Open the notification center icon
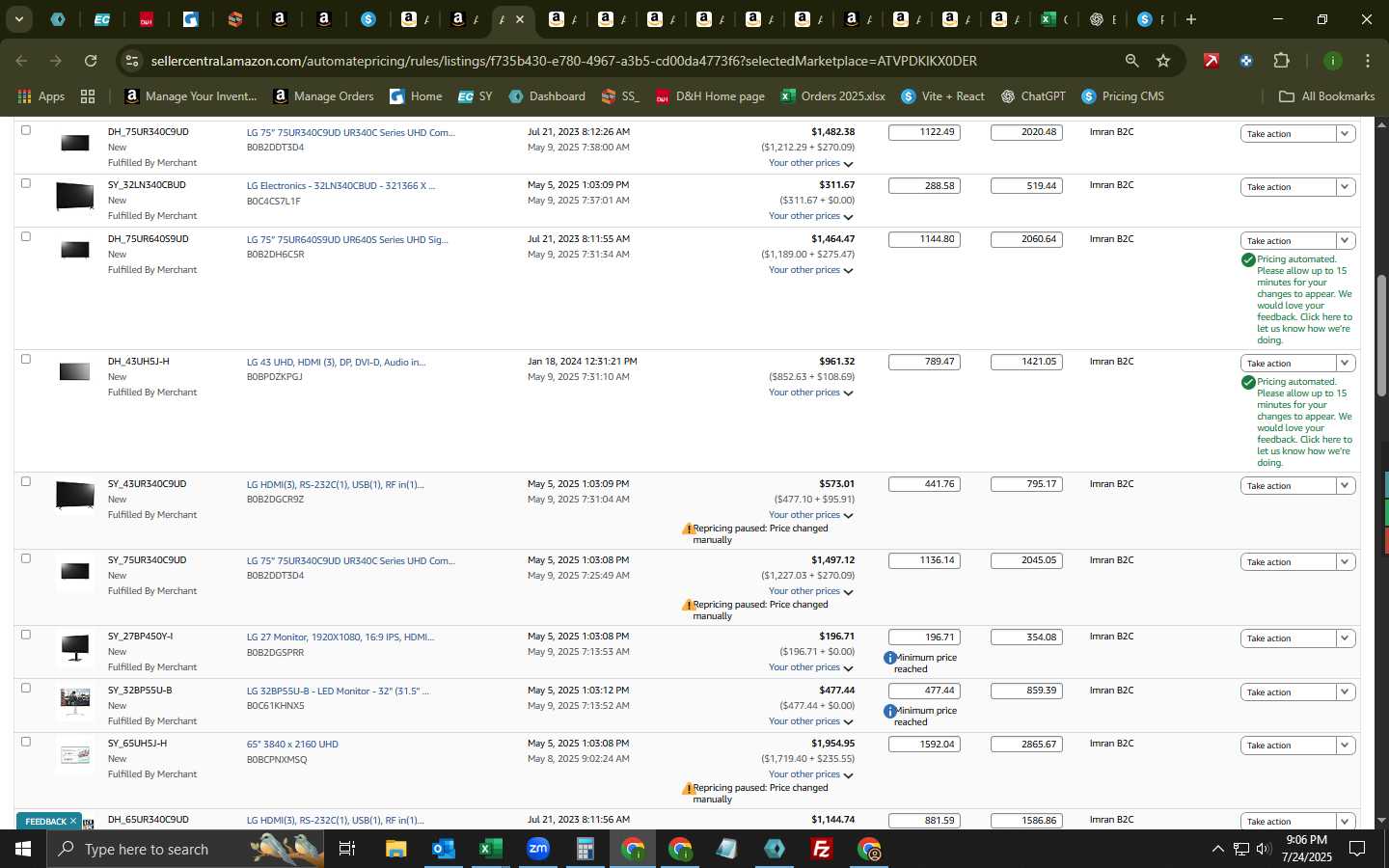The image size is (1389, 868). click(1357, 849)
